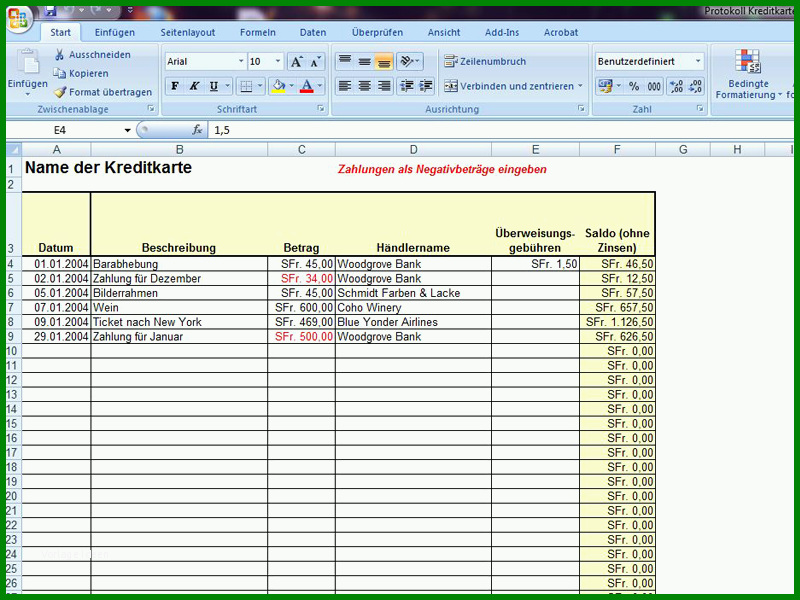Decrease indent icon

pyautogui.click(x=407, y=86)
